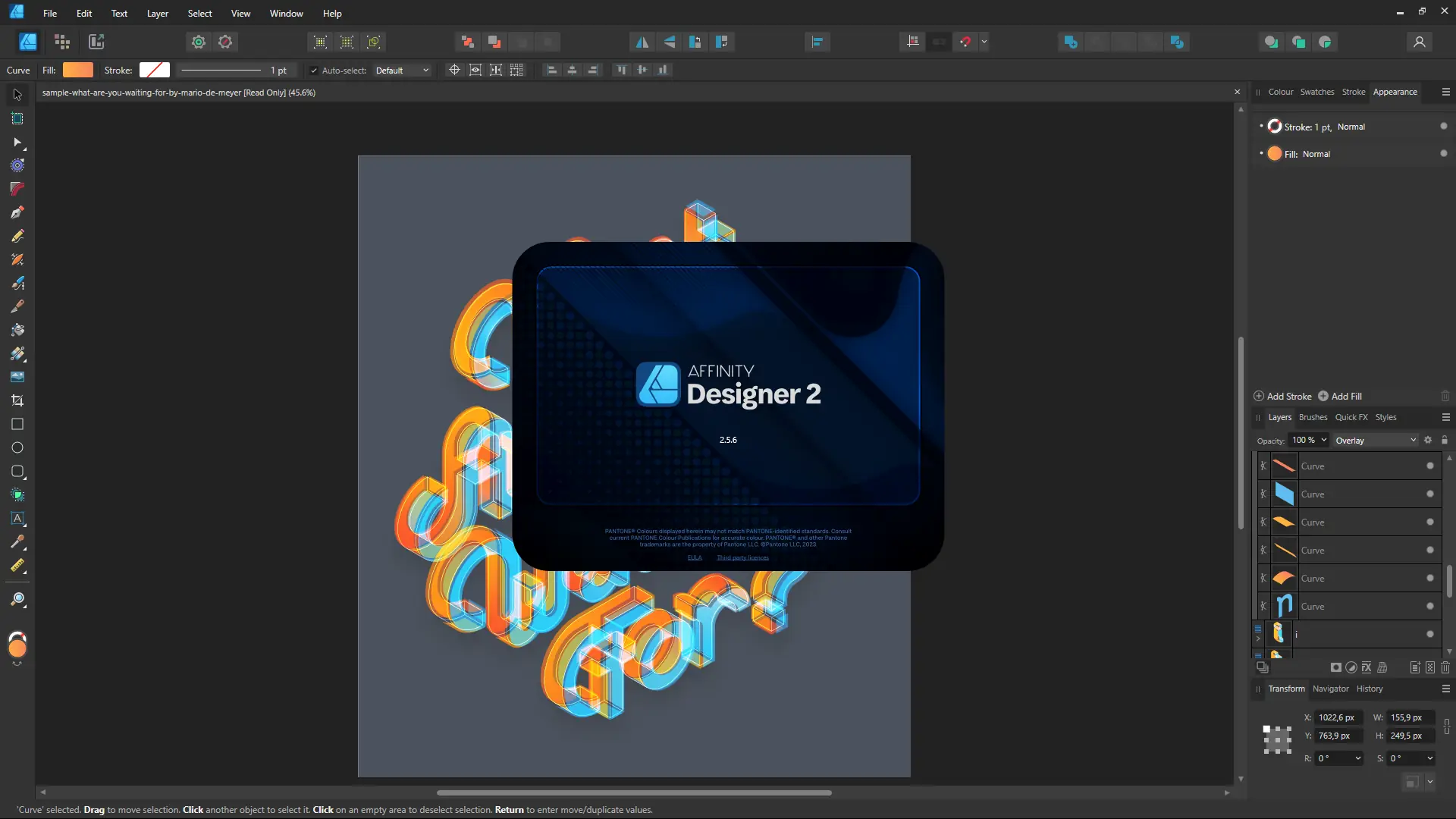Image resolution: width=1456 pixels, height=819 pixels.
Task: Click the orange Fill colour swatch
Action: (78, 70)
